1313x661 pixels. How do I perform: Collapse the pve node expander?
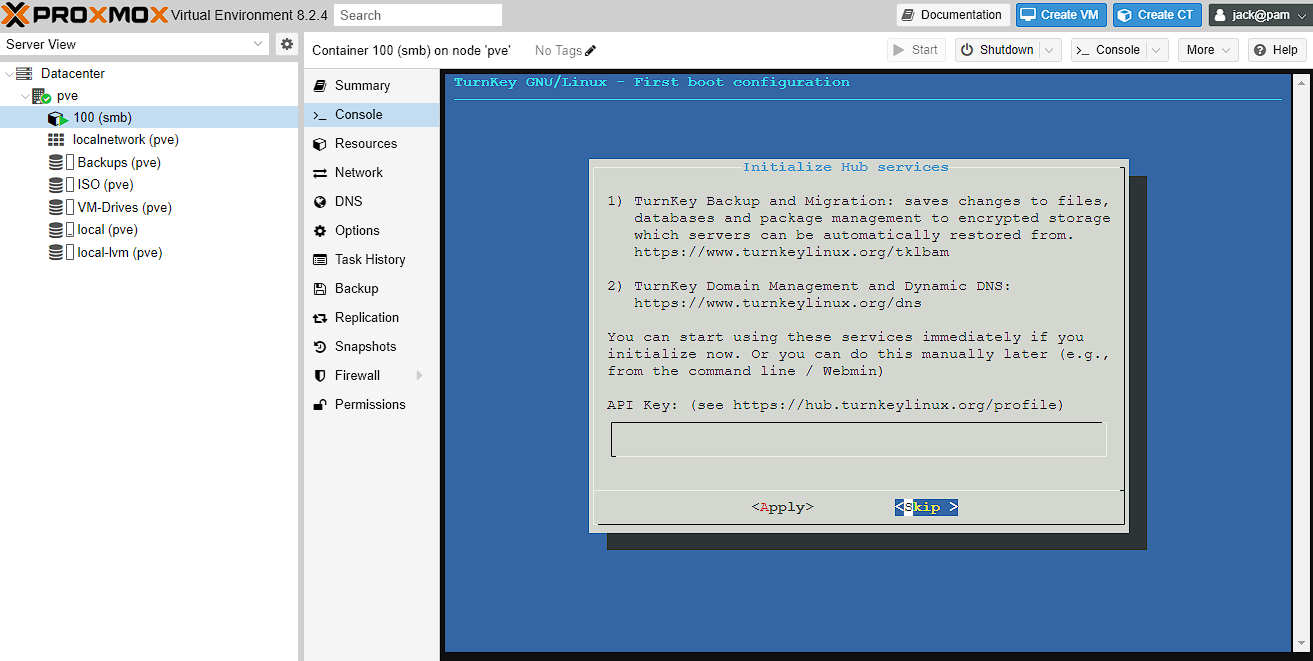tap(26, 96)
